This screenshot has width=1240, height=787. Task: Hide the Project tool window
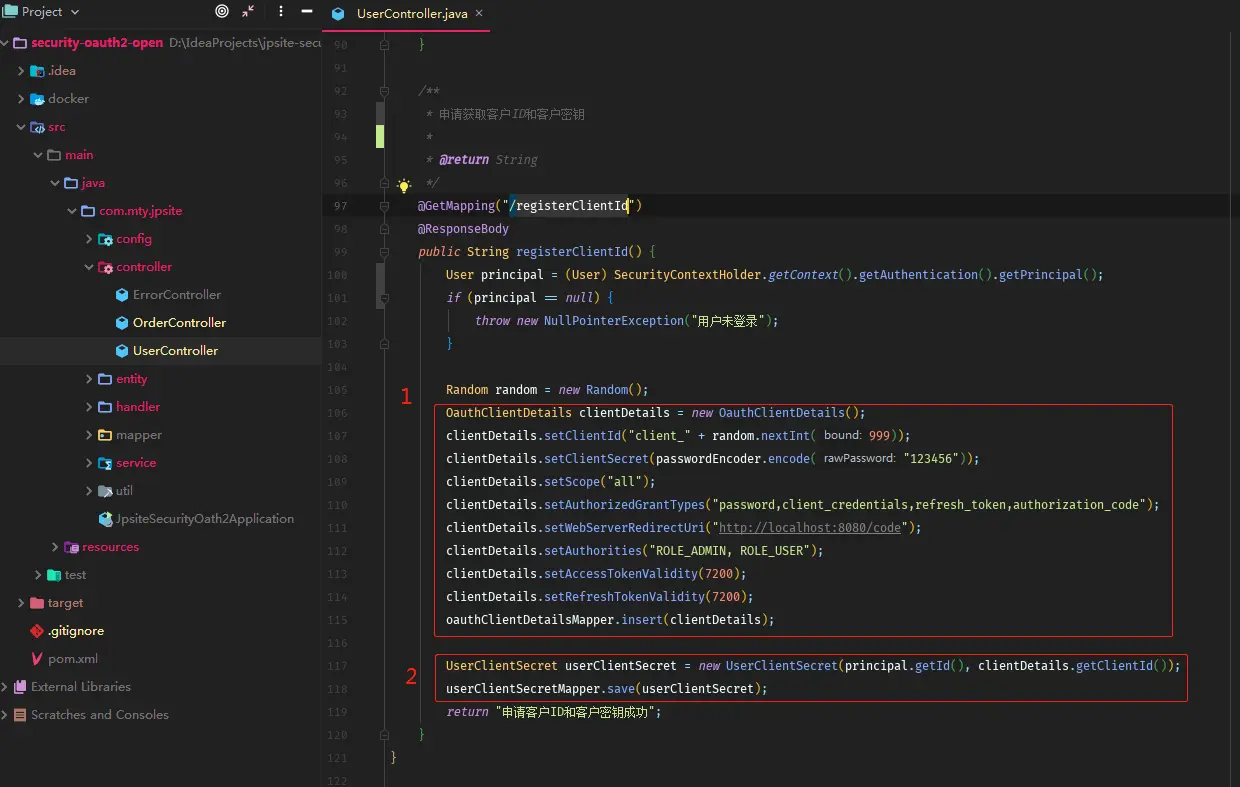point(306,12)
